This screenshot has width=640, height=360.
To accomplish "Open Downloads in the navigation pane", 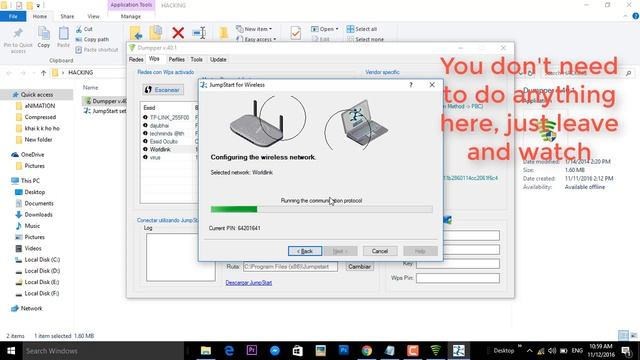I will coord(38,214).
